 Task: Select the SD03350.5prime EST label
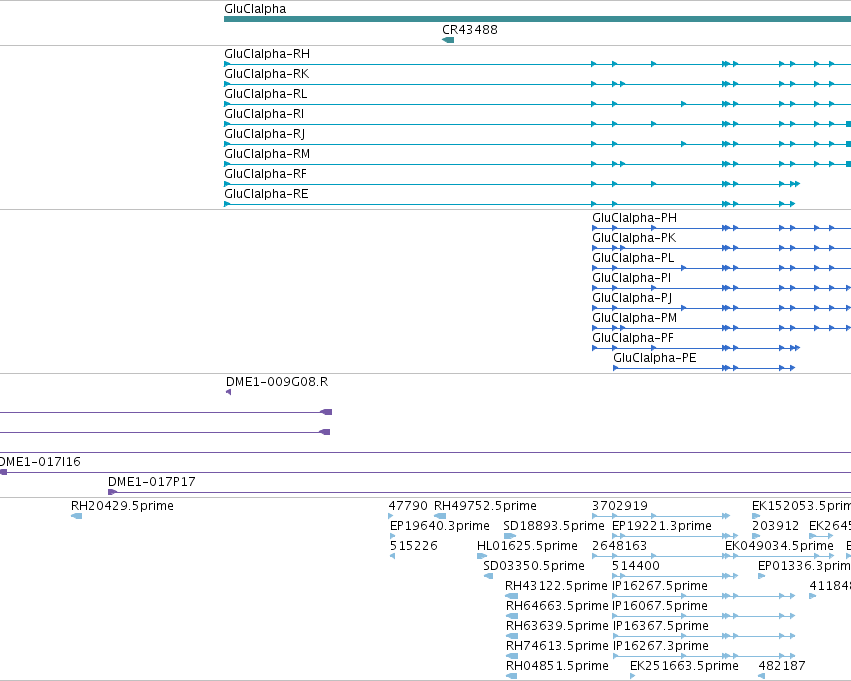coord(534,567)
